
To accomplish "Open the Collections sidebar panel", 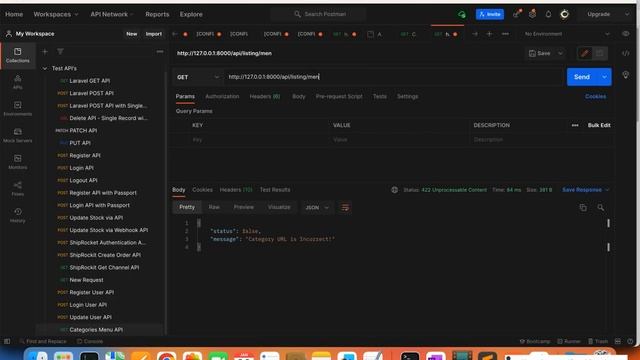I will tap(18, 55).
